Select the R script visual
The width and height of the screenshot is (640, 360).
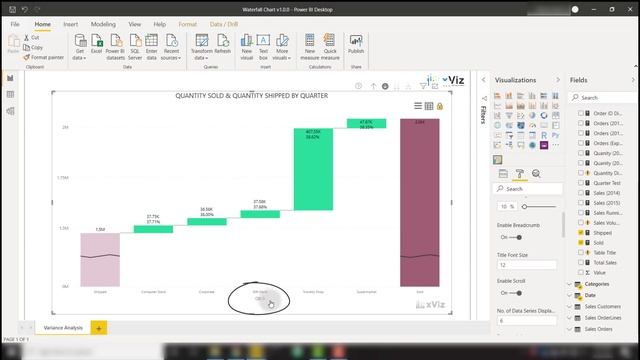pyautogui.click(x=544, y=135)
